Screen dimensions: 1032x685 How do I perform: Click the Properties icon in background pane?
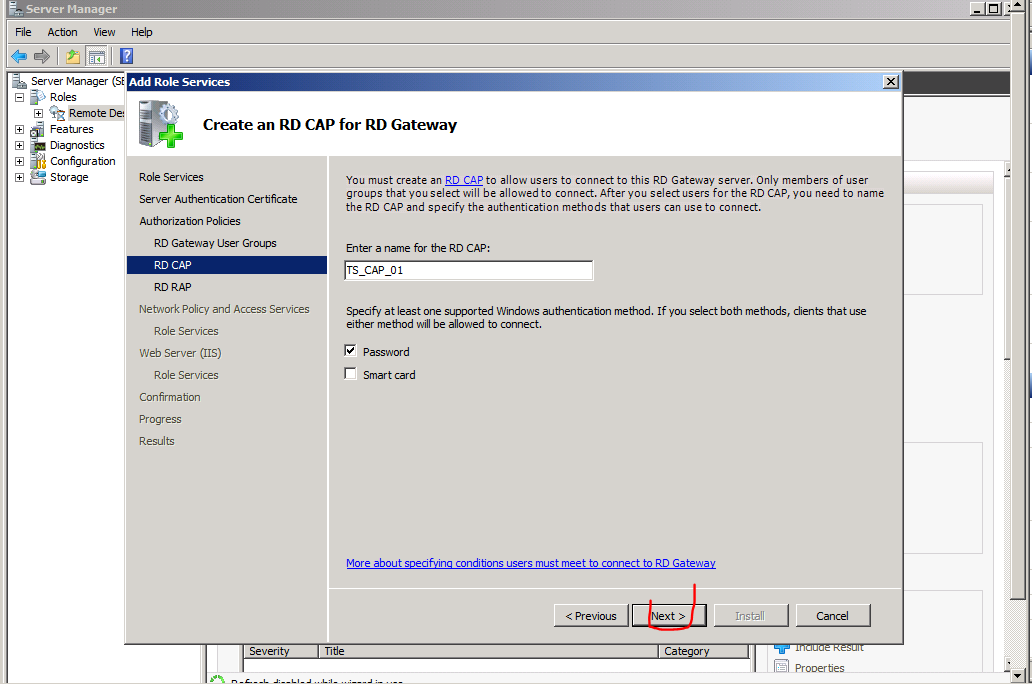click(x=781, y=667)
